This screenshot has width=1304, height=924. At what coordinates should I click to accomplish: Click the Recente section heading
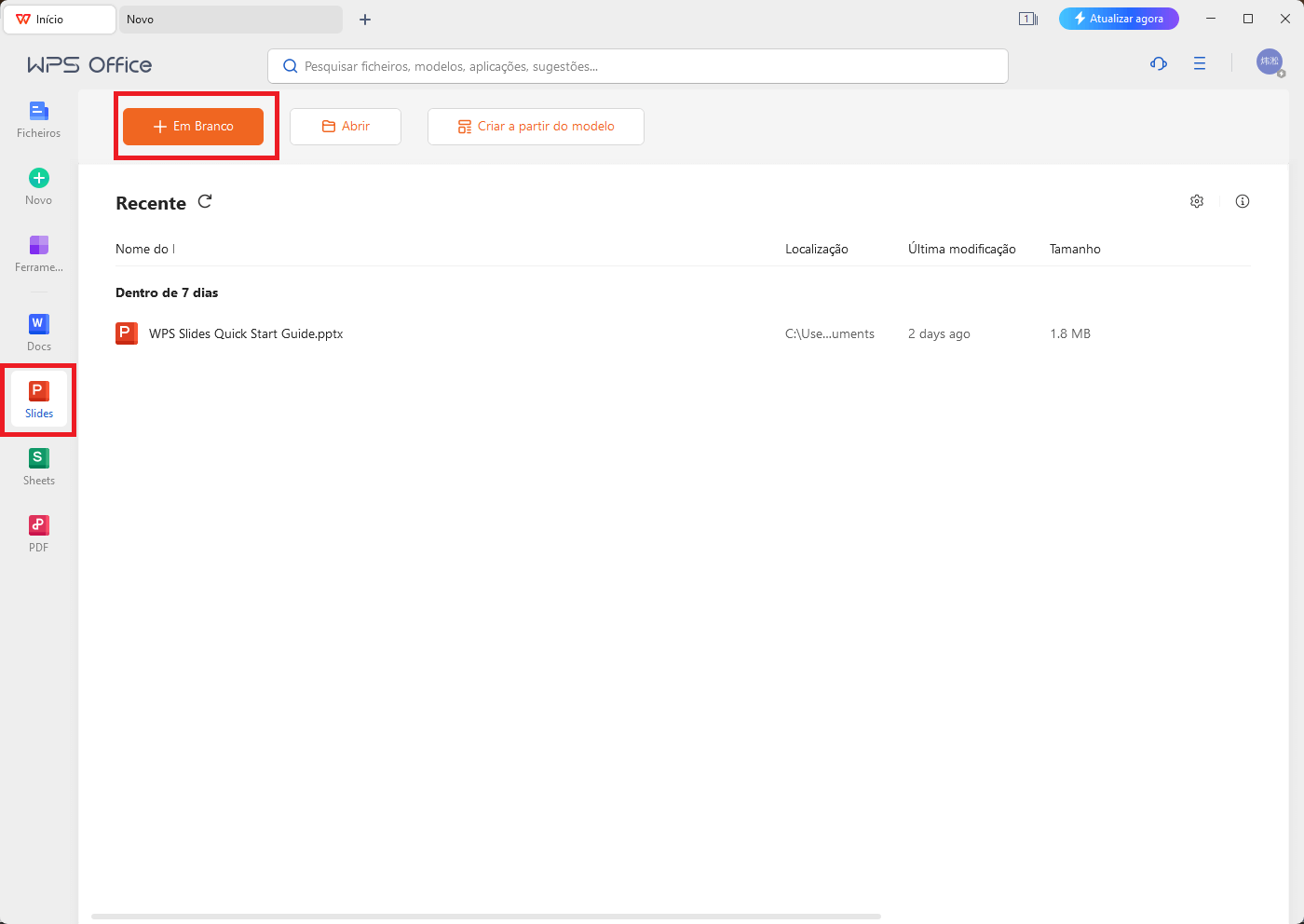pyautogui.click(x=151, y=203)
